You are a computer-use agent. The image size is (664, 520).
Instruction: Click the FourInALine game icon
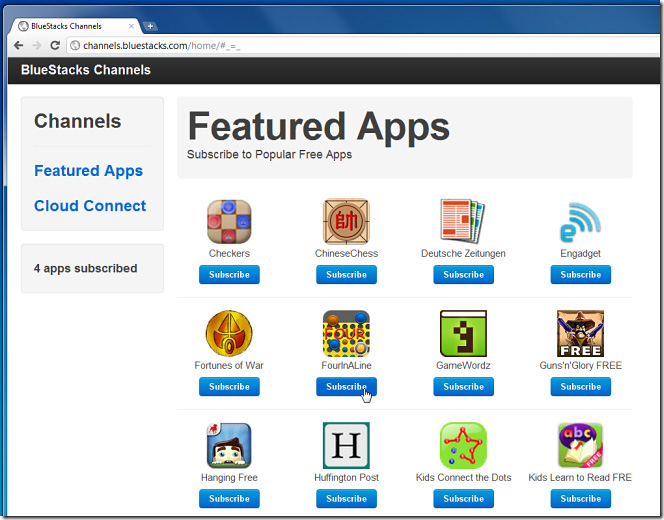click(x=346, y=333)
